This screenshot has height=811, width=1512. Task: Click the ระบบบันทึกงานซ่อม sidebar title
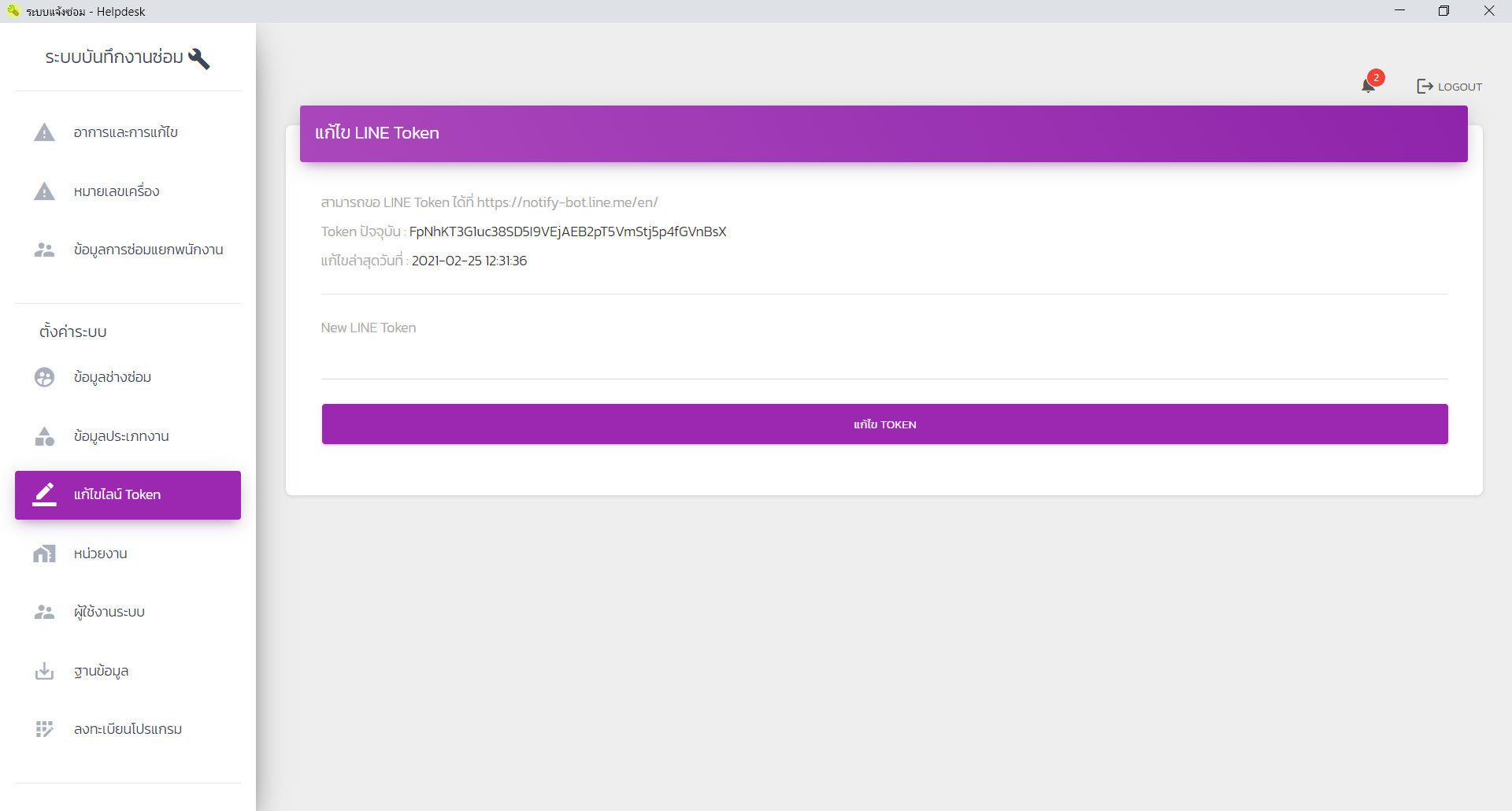point(114,57)
